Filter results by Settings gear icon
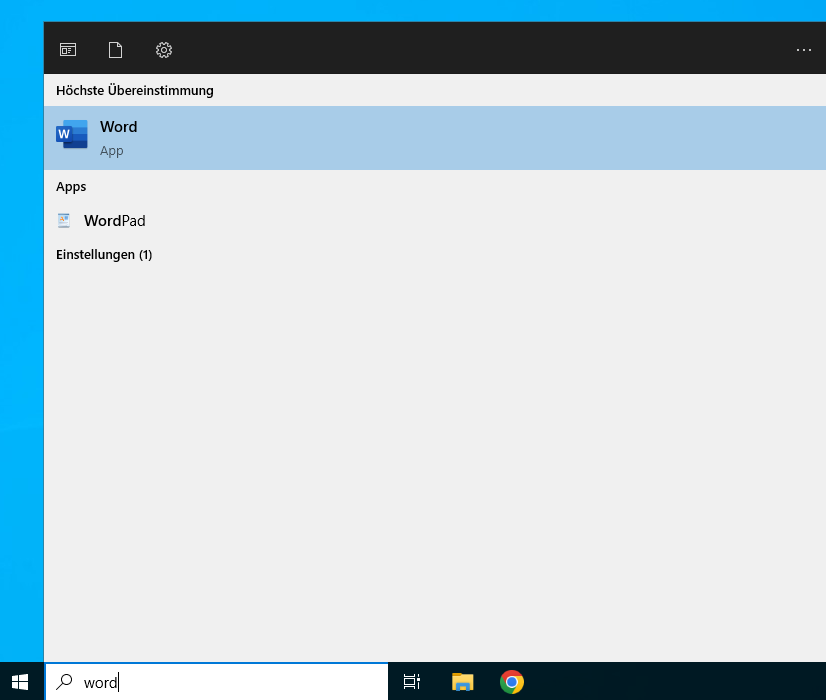The height and width of the screenshot is (700, 826). tap(164, 50)
